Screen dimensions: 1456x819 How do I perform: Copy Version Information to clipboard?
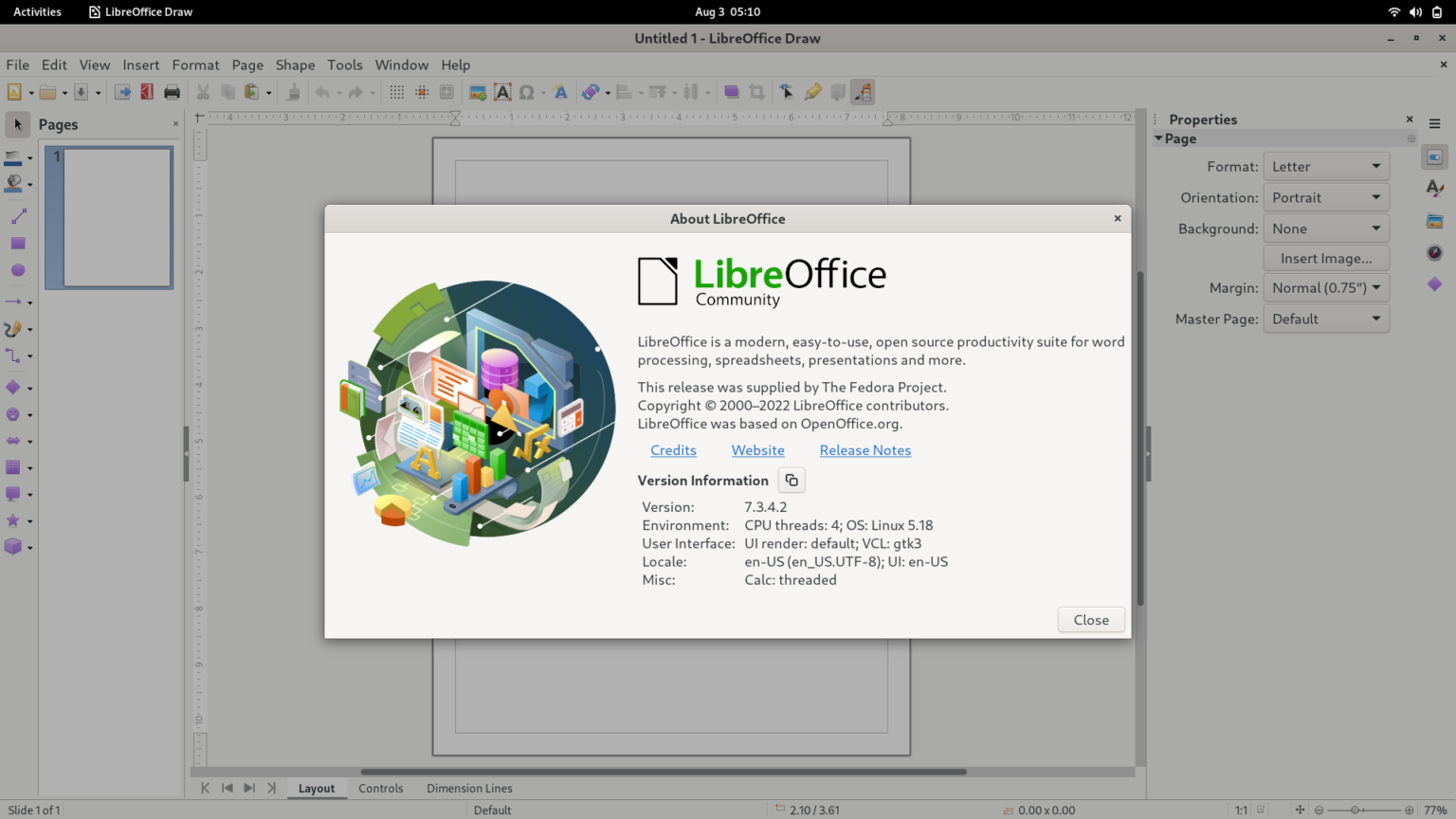pos(792,480)
